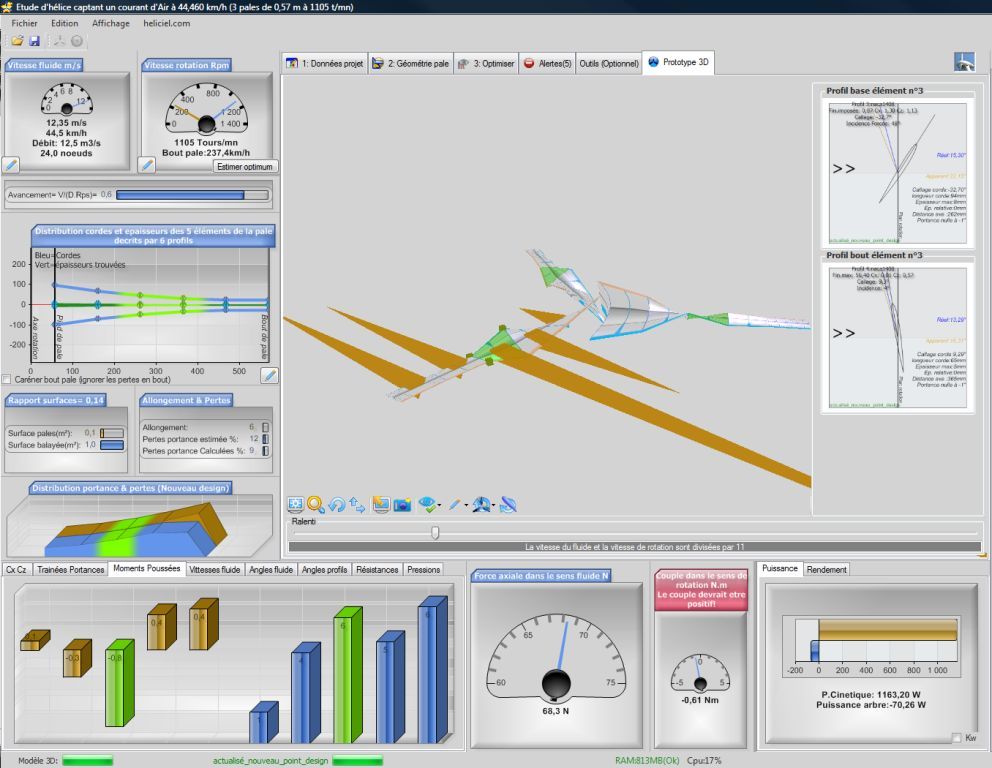Edit rotation speed with the pencil icon
This screenshot has height=768, width=992.
coord(147,165)
